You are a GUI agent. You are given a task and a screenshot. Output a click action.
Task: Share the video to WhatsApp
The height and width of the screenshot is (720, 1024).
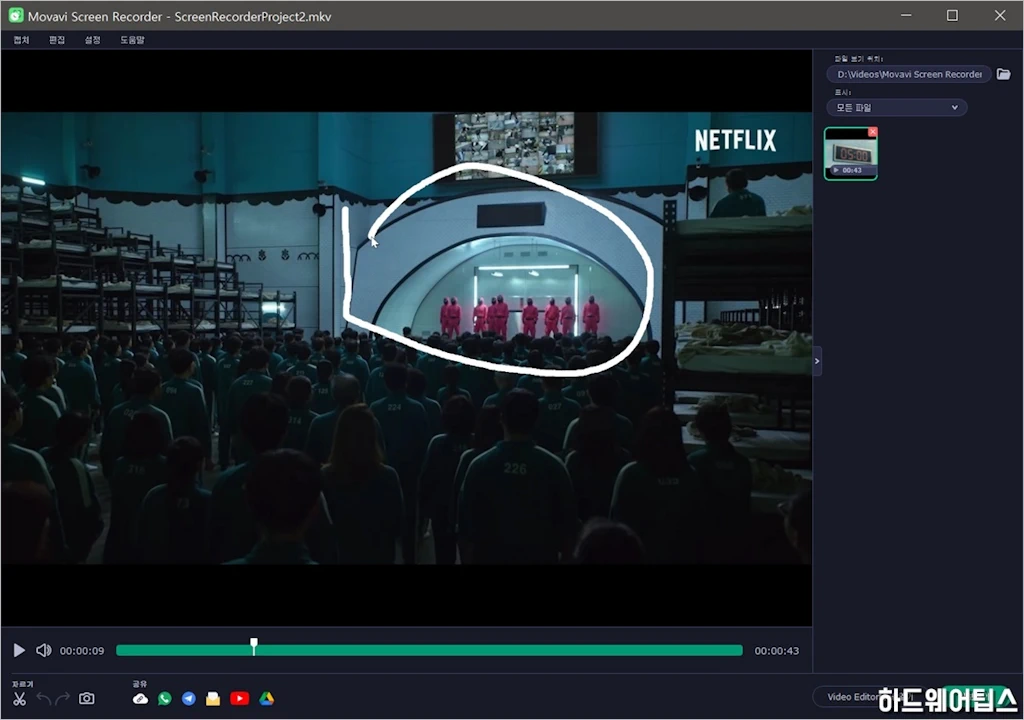[x=165, y=698]
